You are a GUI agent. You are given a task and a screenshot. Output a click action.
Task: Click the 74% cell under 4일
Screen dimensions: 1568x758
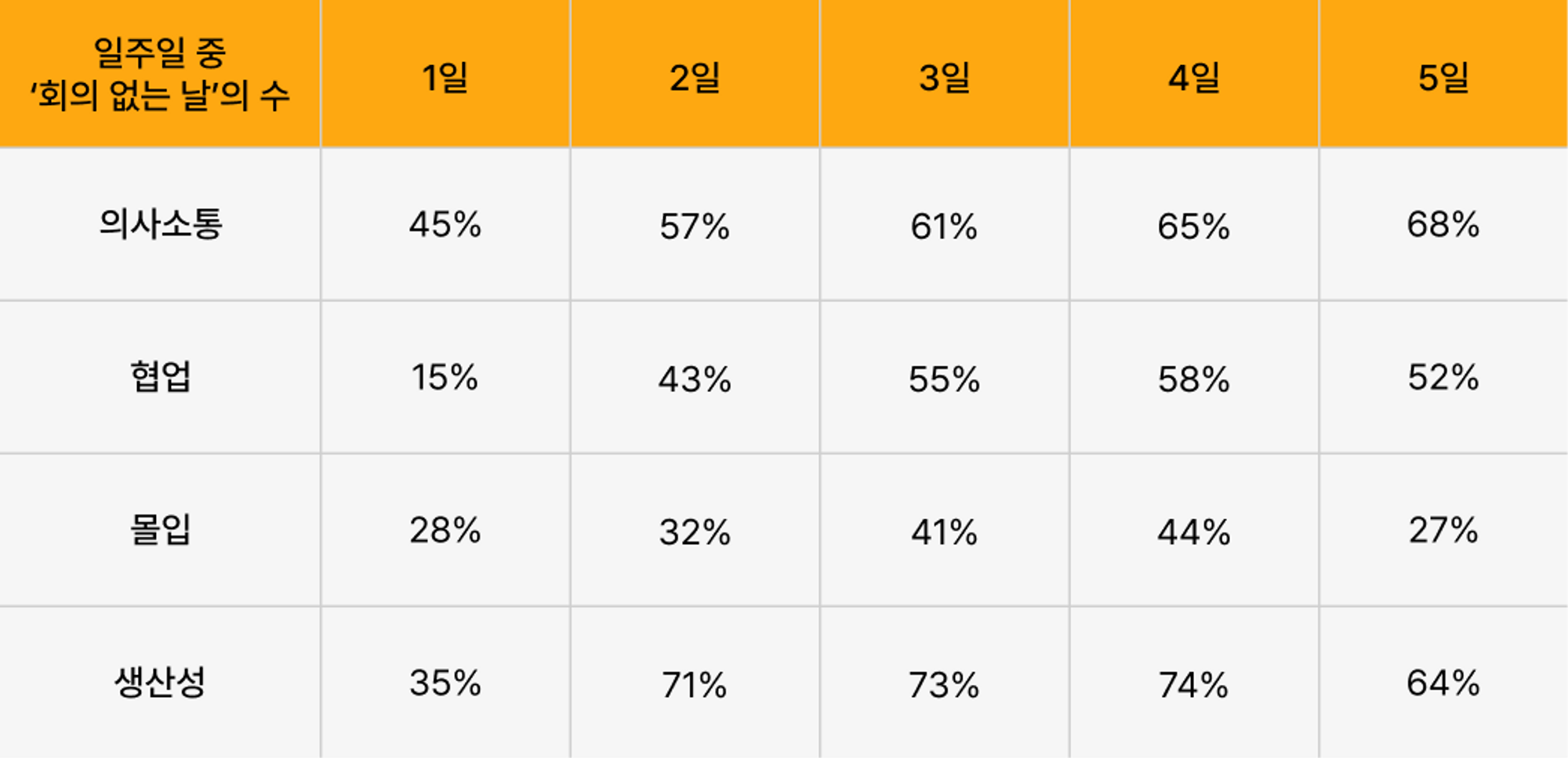[1194, 682]
